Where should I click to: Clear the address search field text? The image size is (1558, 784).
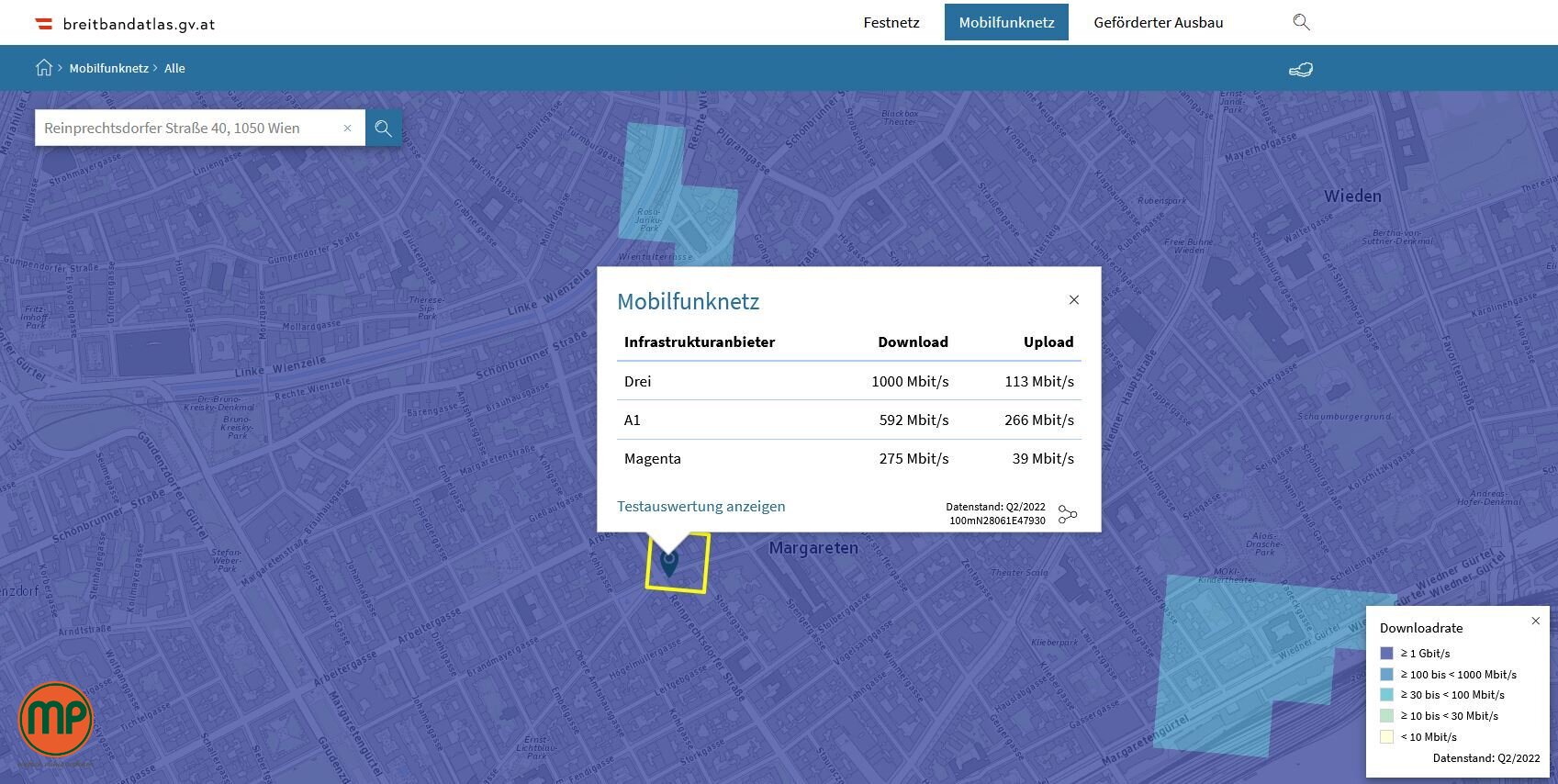[347, 129]
